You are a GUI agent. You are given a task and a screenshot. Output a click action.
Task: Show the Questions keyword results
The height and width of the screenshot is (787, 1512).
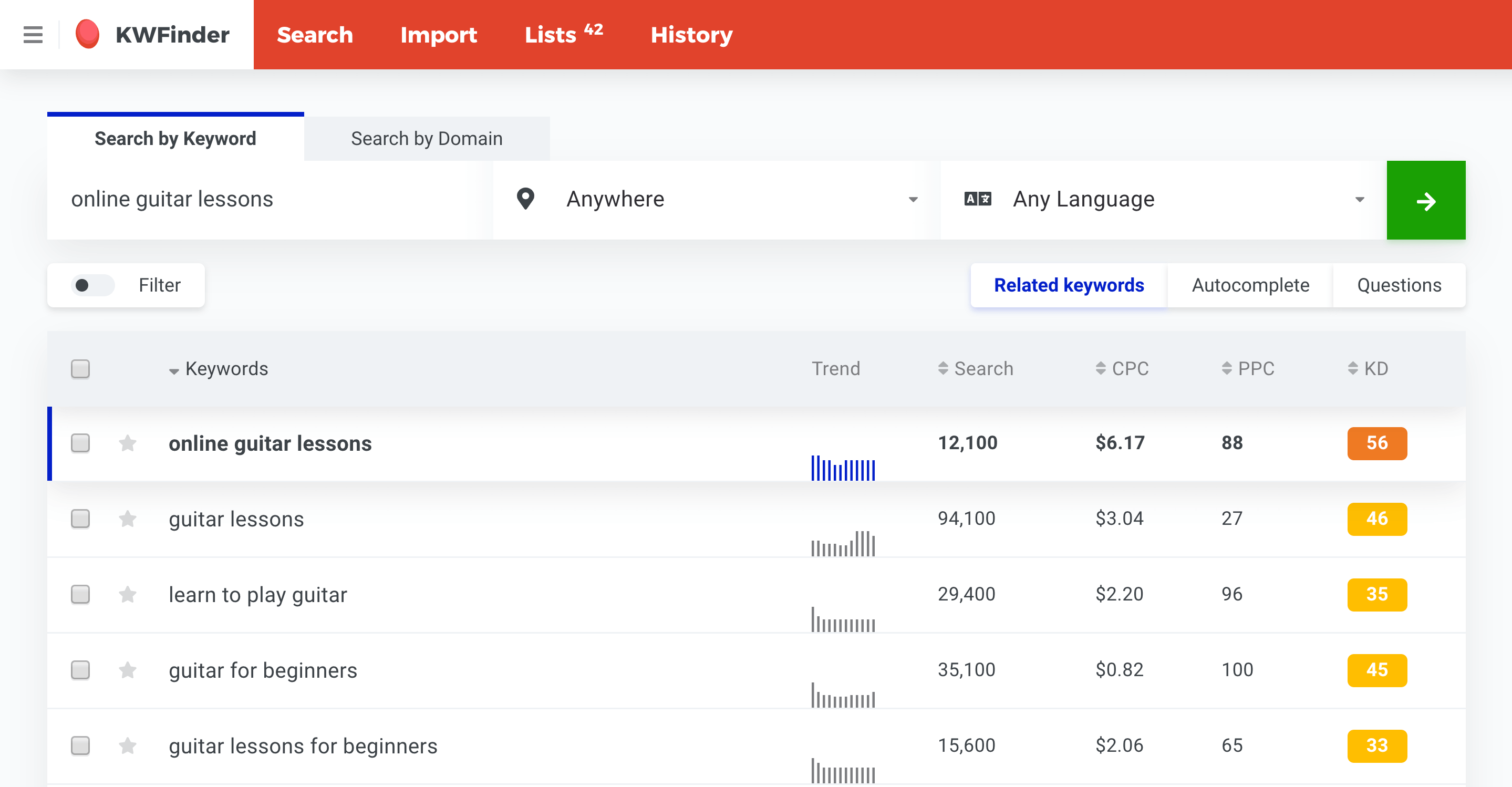[1399, 285]
